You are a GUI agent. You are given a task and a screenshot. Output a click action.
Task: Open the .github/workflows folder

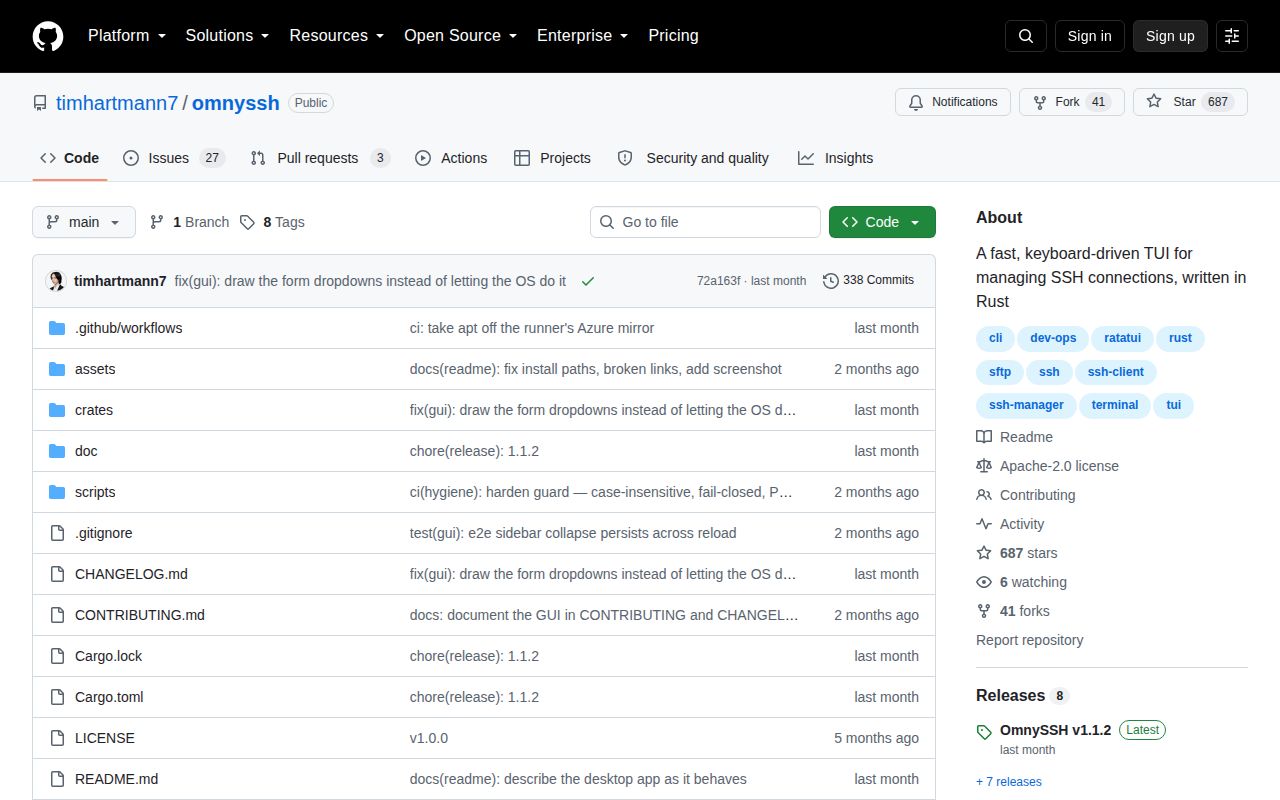pyautogui.click(x=128, y=328)
